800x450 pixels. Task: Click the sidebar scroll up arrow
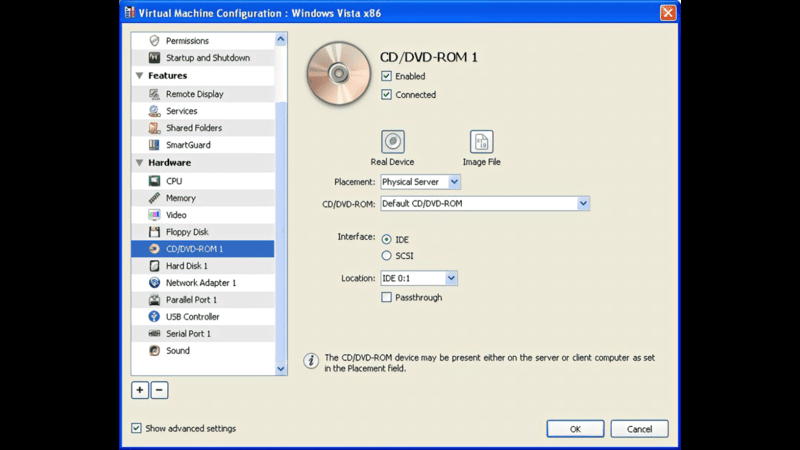(x=281, y=39)
